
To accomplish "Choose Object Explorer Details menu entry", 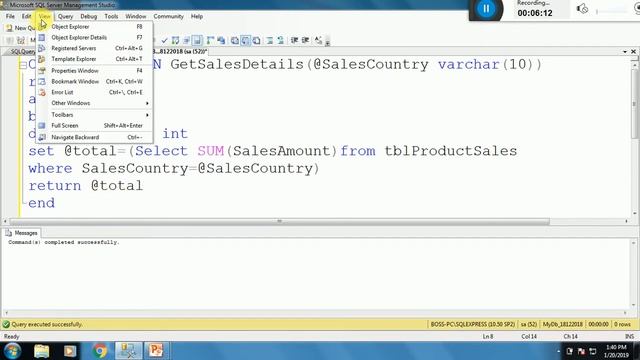I will pyautogui.click(x=95, y=37).
